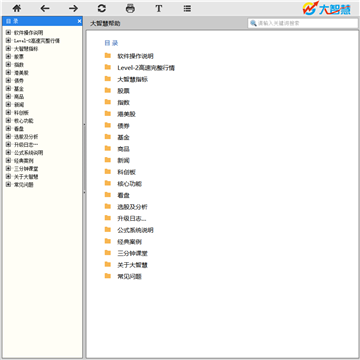Toggle the contents list icon
The width and height of the screenshot is (360, 360).
pyautogui.click(x=187, y=8)
